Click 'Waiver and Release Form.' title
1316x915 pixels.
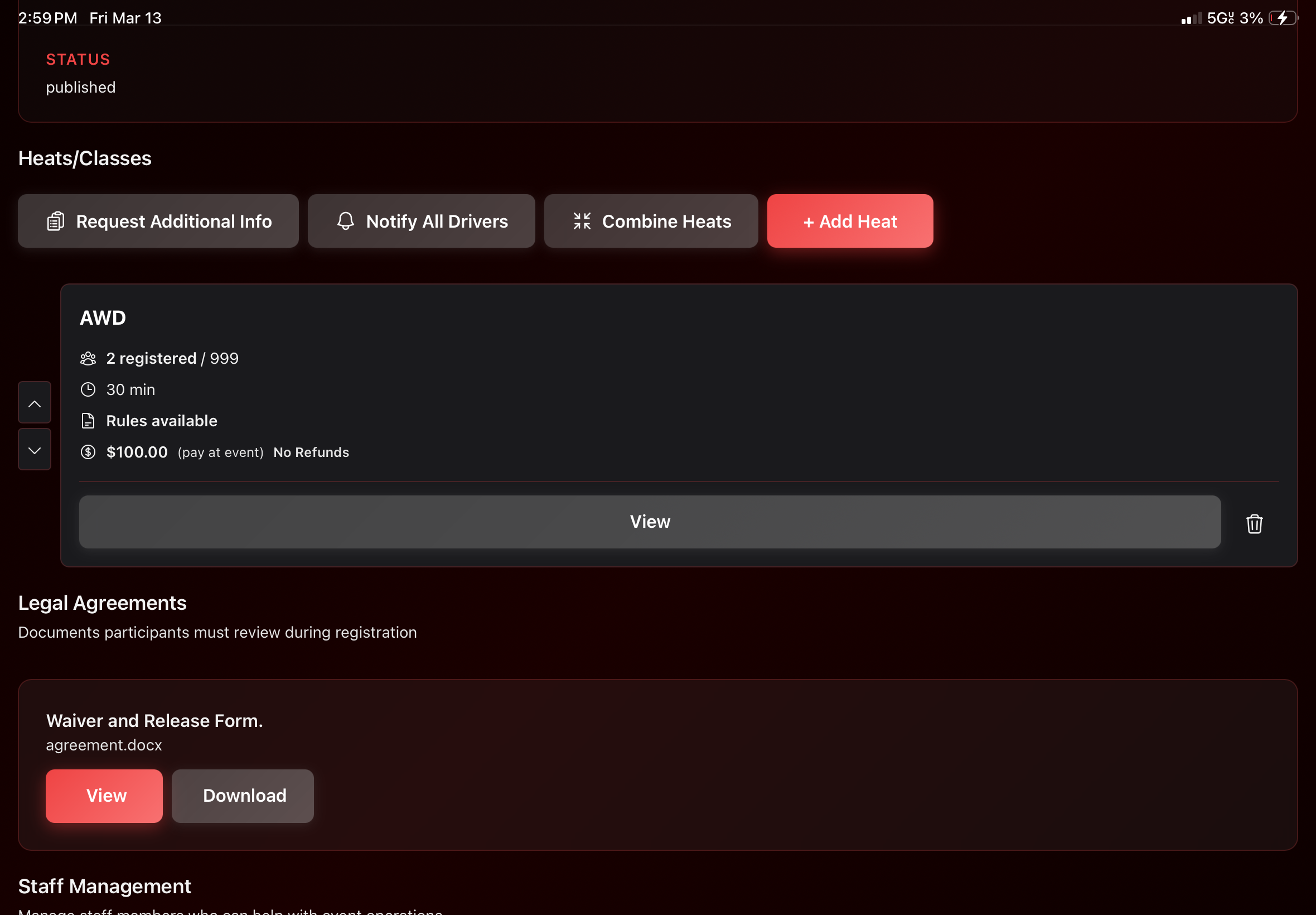(154, 721)
